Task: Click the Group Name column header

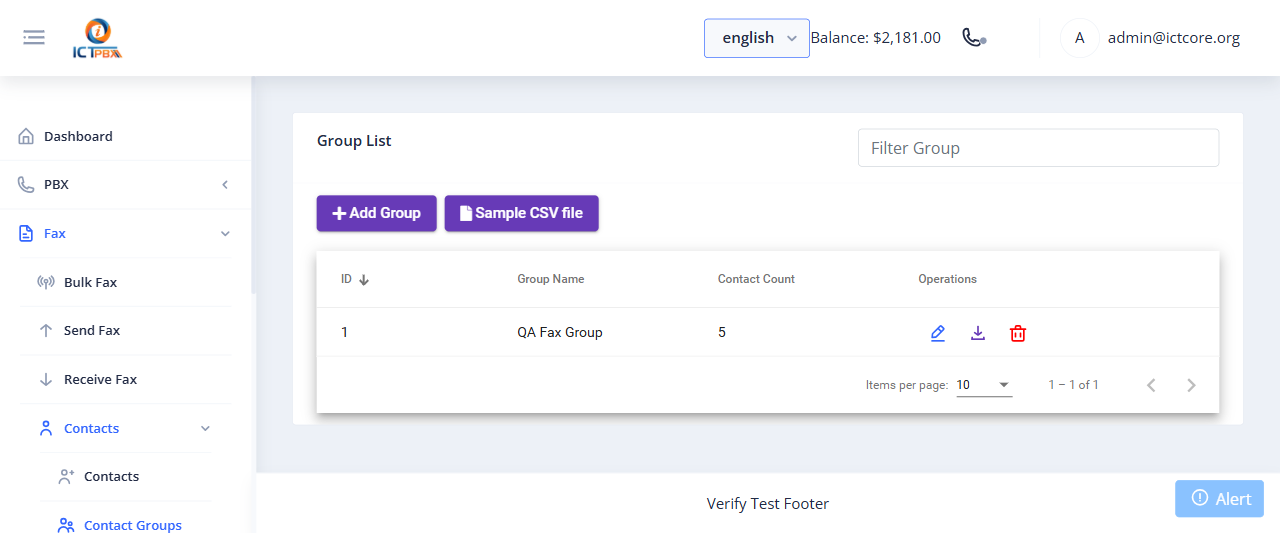Action: 551,279
